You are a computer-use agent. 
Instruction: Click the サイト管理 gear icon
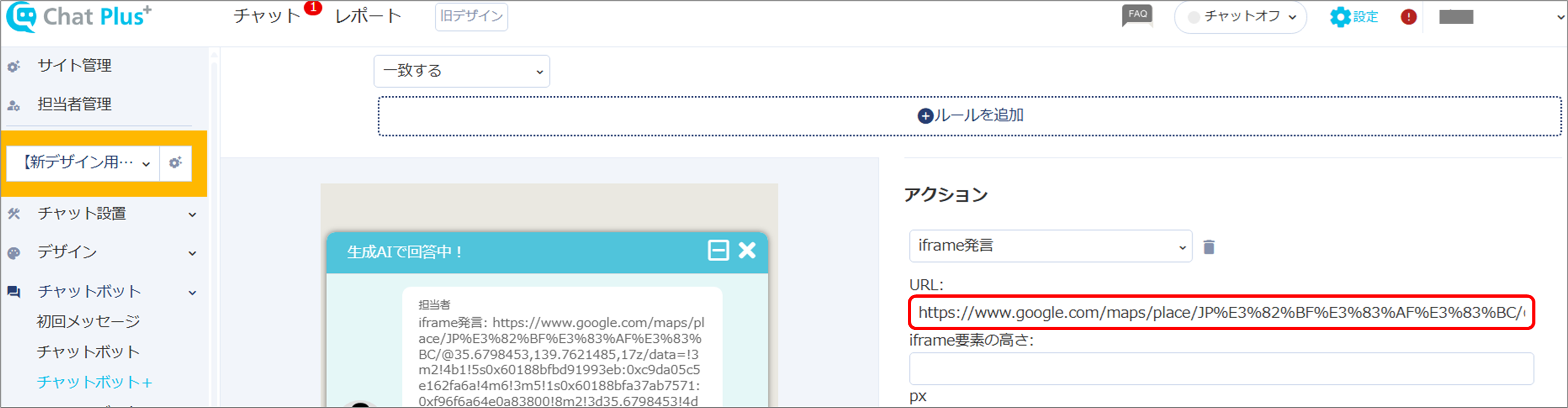point(13,66)
